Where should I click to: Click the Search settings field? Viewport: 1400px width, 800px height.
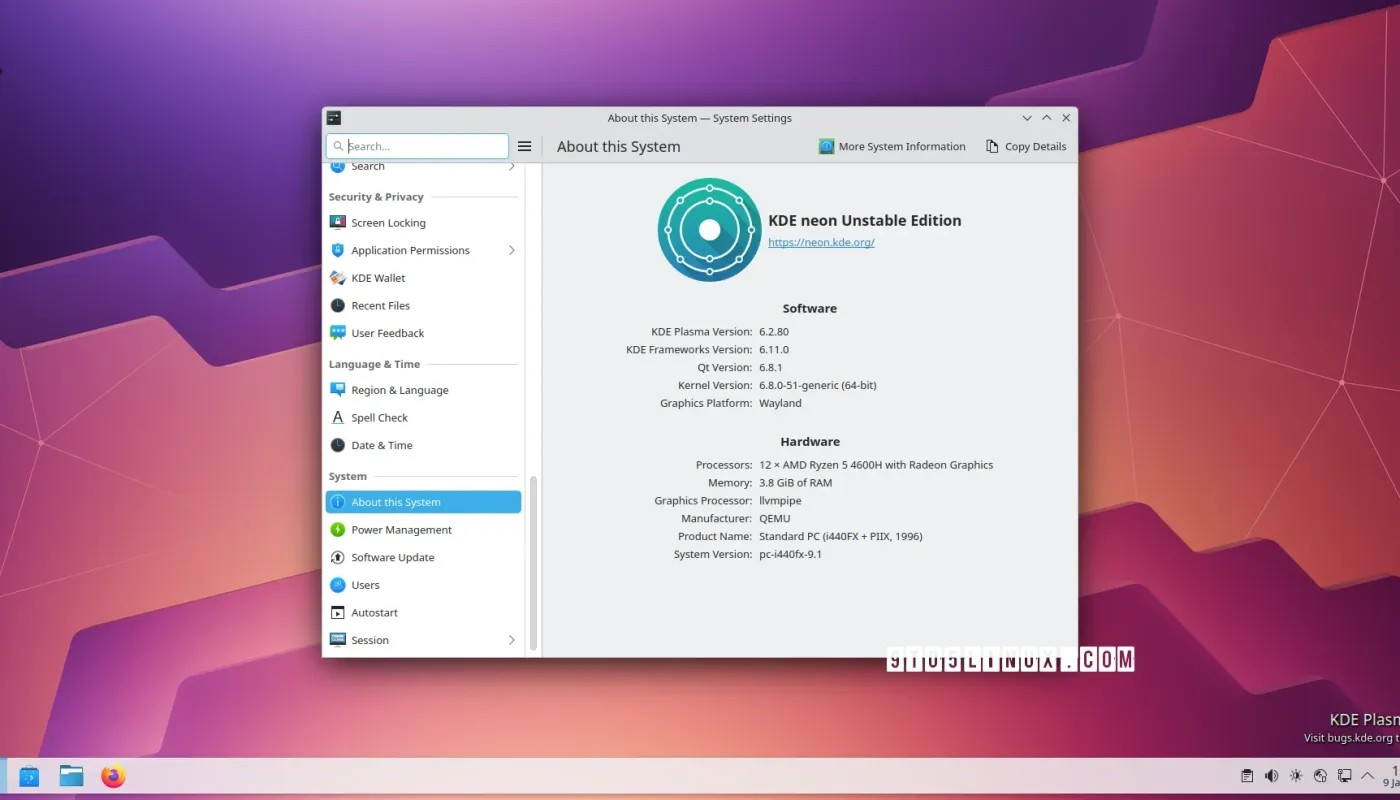pos(417,146)
